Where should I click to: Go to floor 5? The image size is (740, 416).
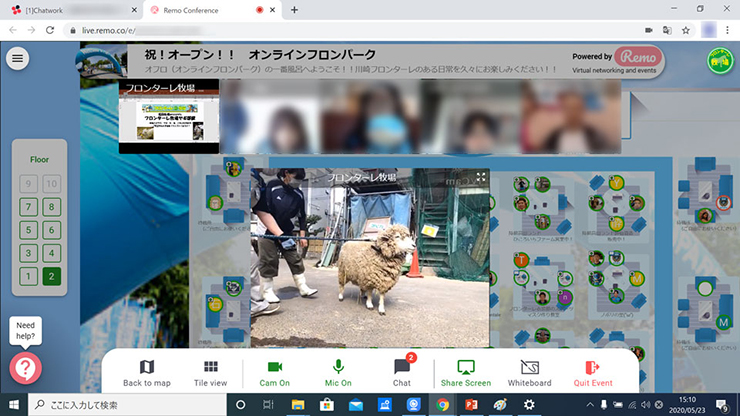point(28,230)
